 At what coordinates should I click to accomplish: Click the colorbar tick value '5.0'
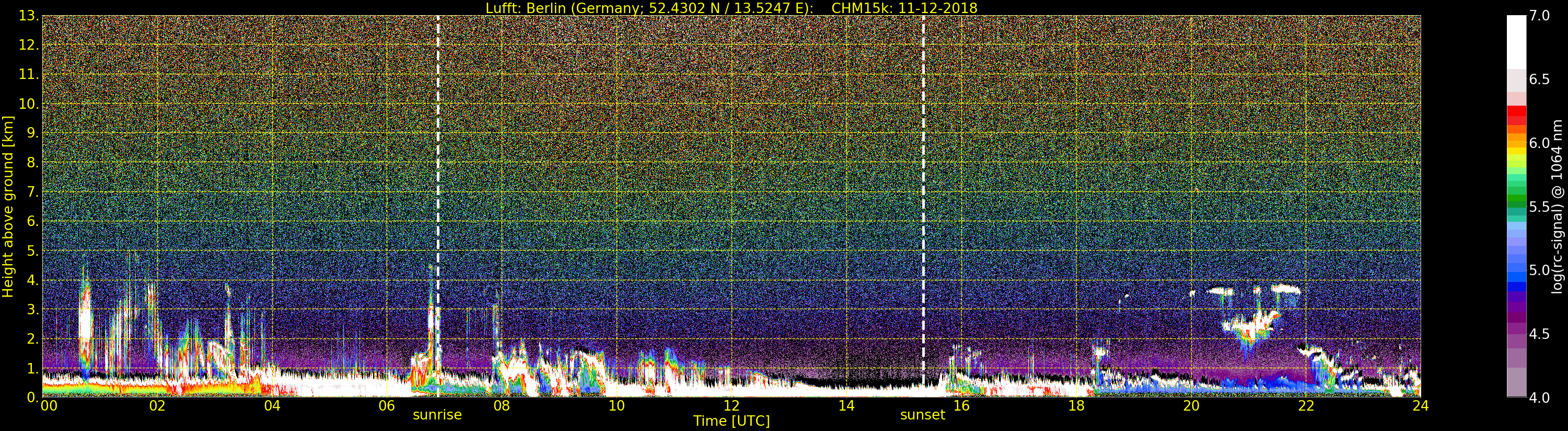pos(1539,270)
